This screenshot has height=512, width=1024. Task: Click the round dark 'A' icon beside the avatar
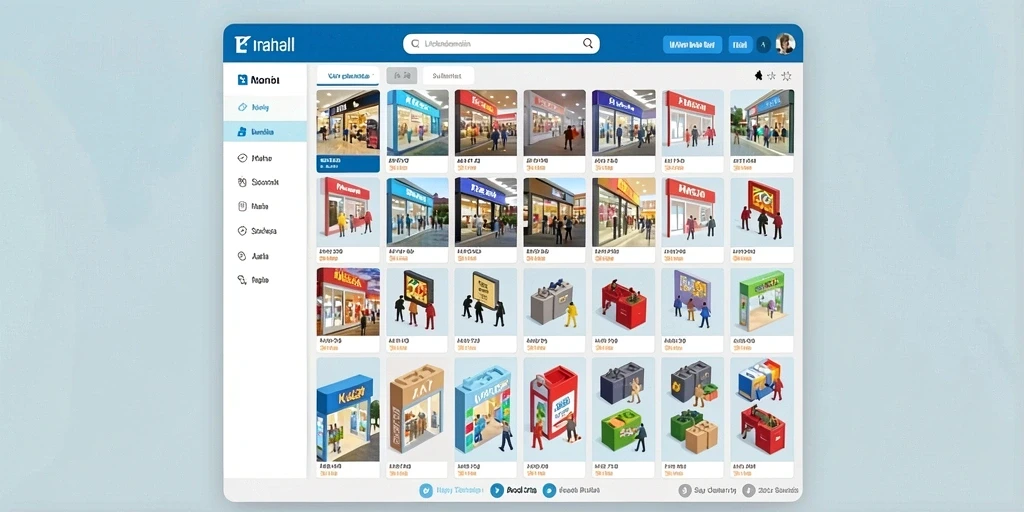pyautogui.click(x=763, y=44)
